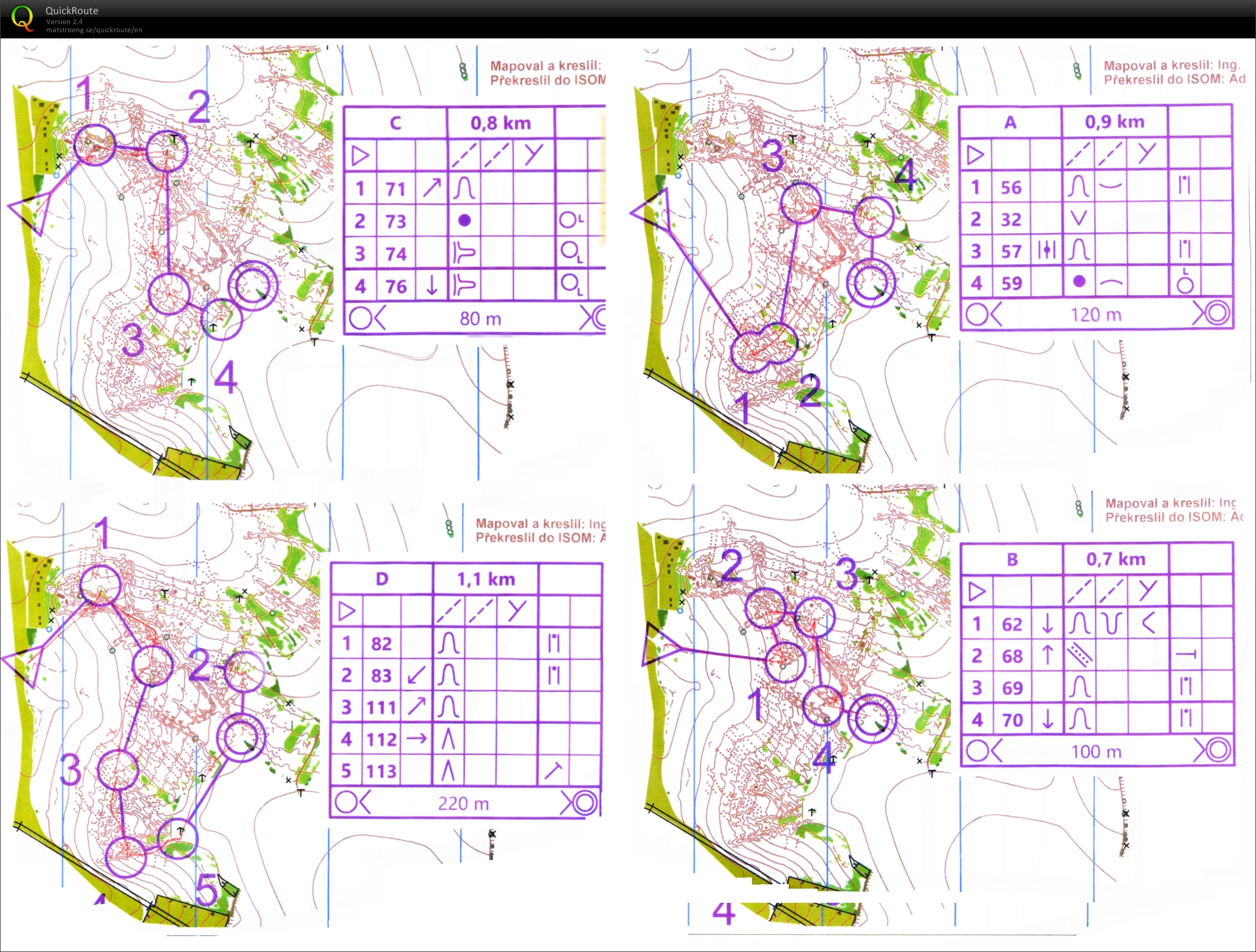Click the 0,7 km course length
Image resolution: width=1256 pixels, height=952 pixels.
point(1116,559)
